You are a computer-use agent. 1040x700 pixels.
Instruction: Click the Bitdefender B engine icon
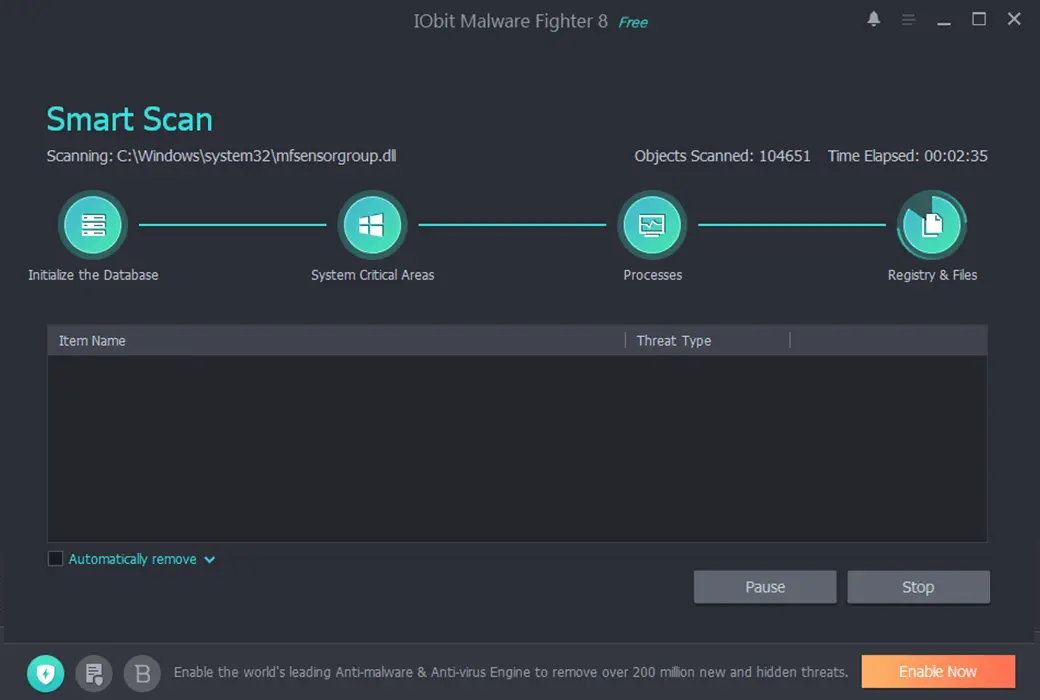(143, 673)
